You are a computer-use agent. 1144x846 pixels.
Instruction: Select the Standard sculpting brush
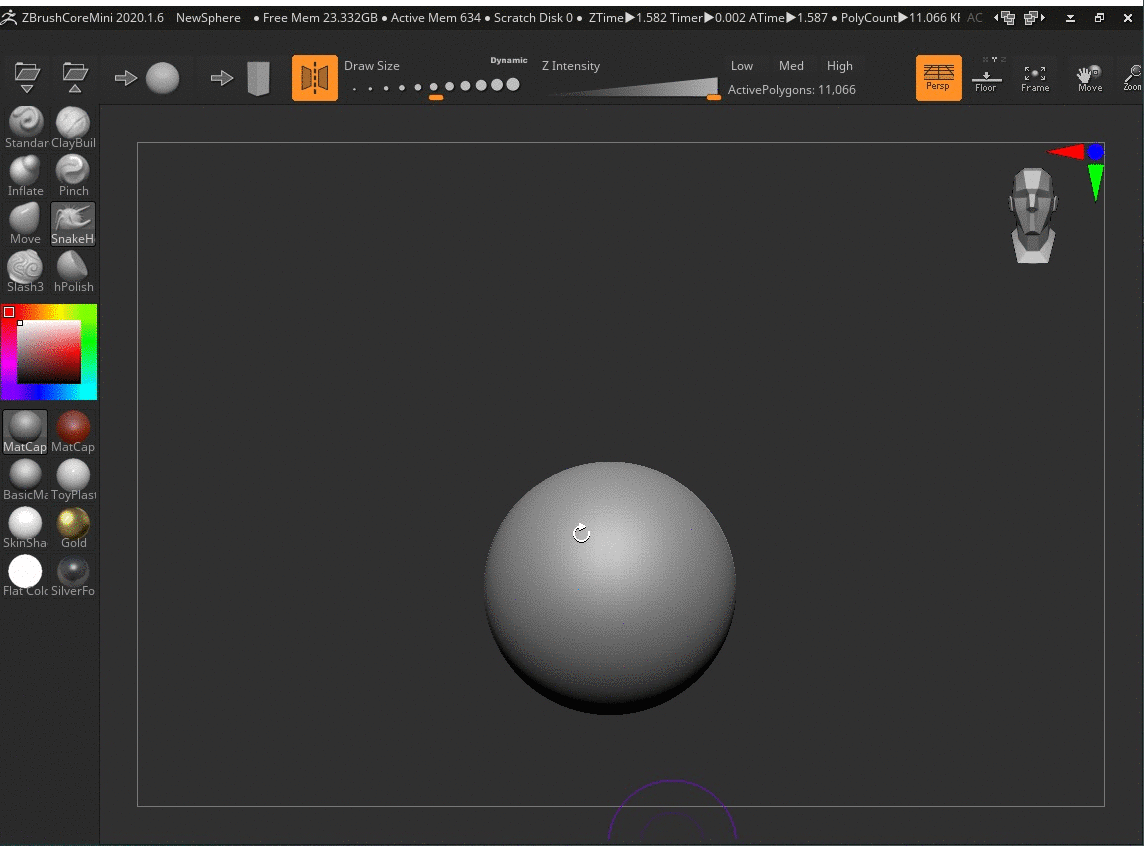click(x=26, y=125)
